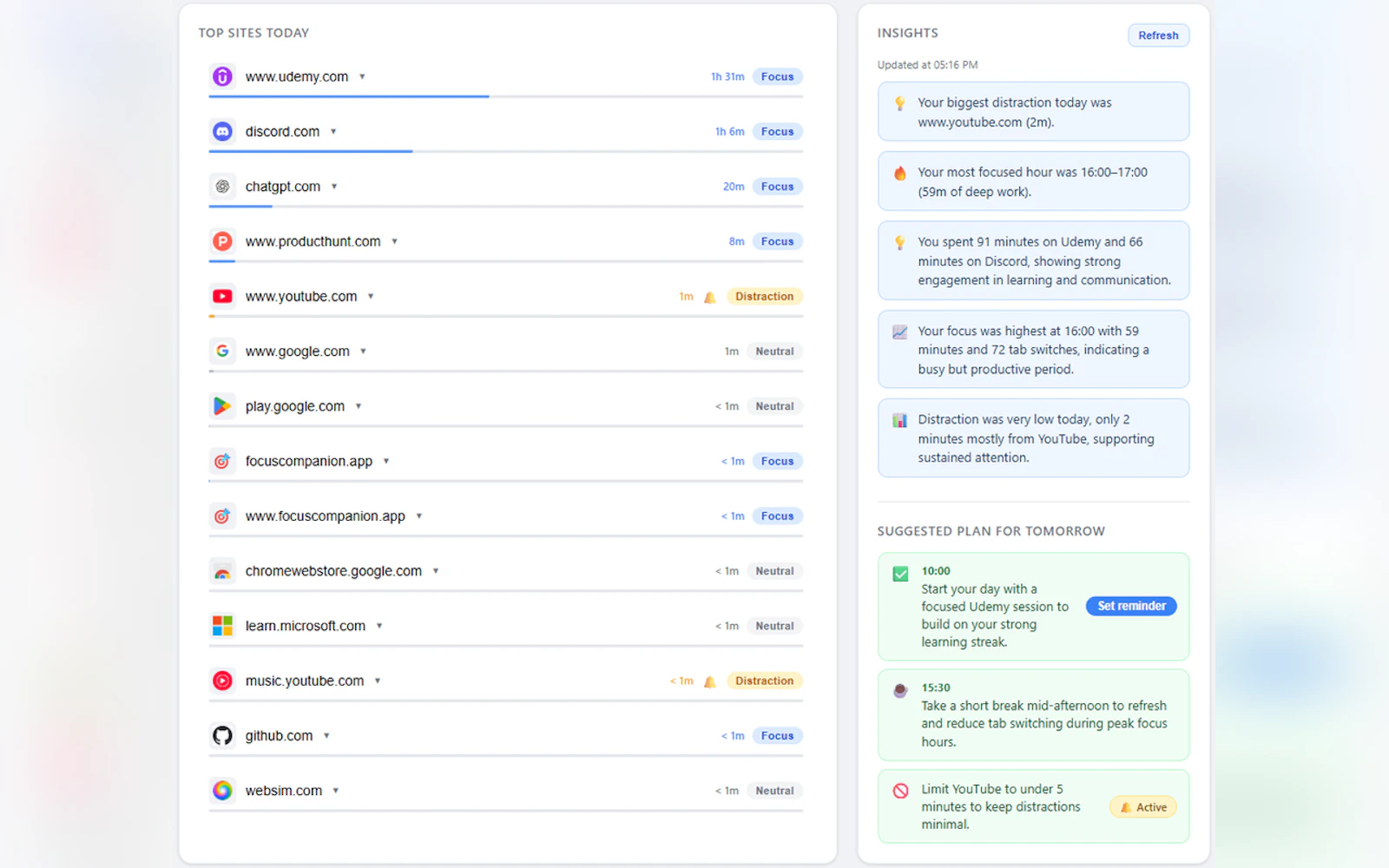Viewport: 1389px width, 868px height.
Task: Click the GitHub octocat icon
Action: coord(222,735)
